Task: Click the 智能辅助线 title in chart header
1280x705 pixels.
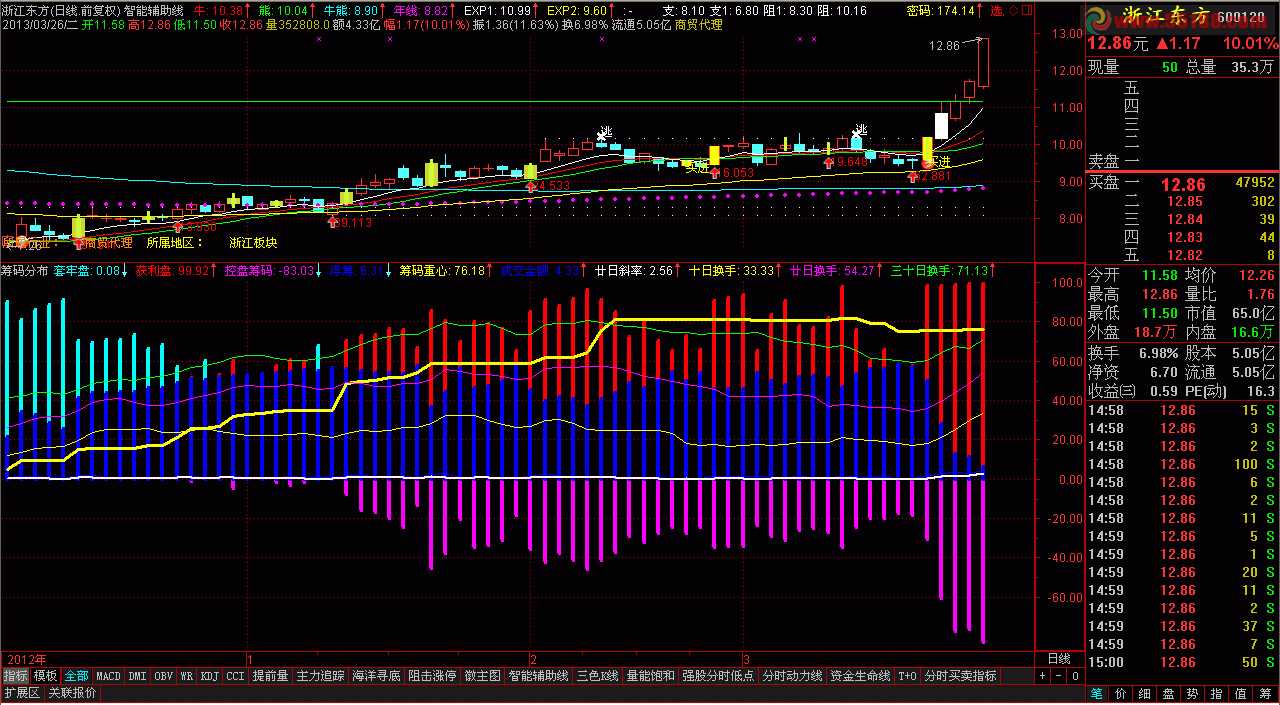Action: 153,11
